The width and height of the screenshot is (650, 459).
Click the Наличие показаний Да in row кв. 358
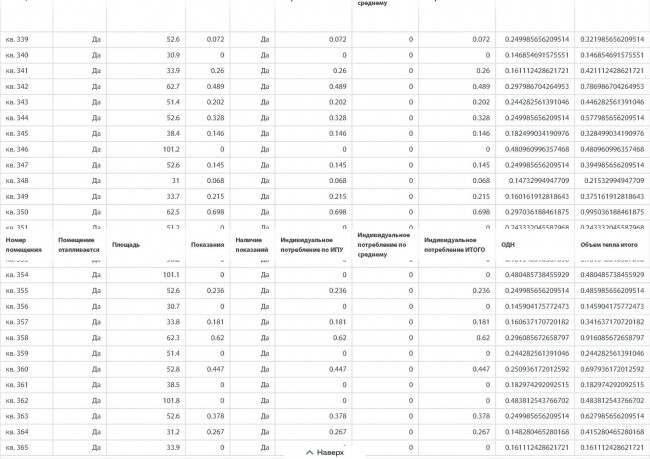(265, 338)
